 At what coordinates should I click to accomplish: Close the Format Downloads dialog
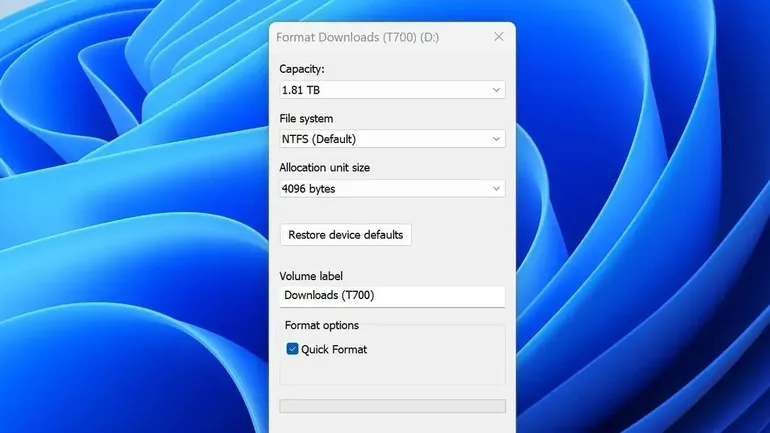(x=498, y=37)
